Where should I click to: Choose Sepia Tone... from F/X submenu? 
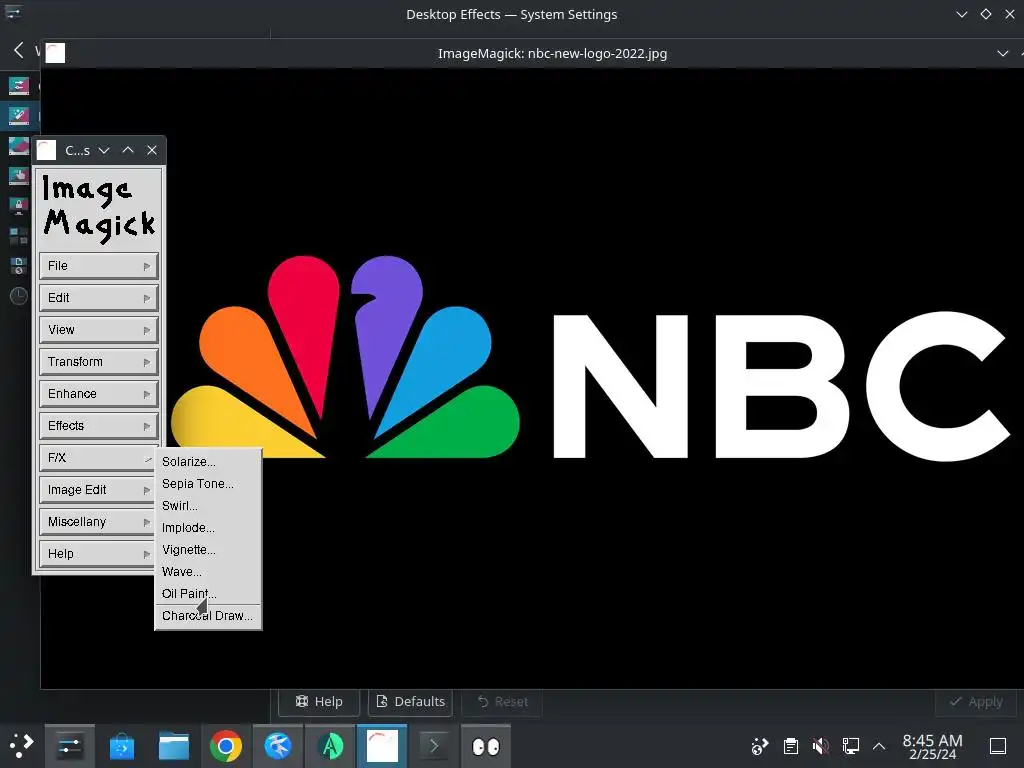point(208,484)
